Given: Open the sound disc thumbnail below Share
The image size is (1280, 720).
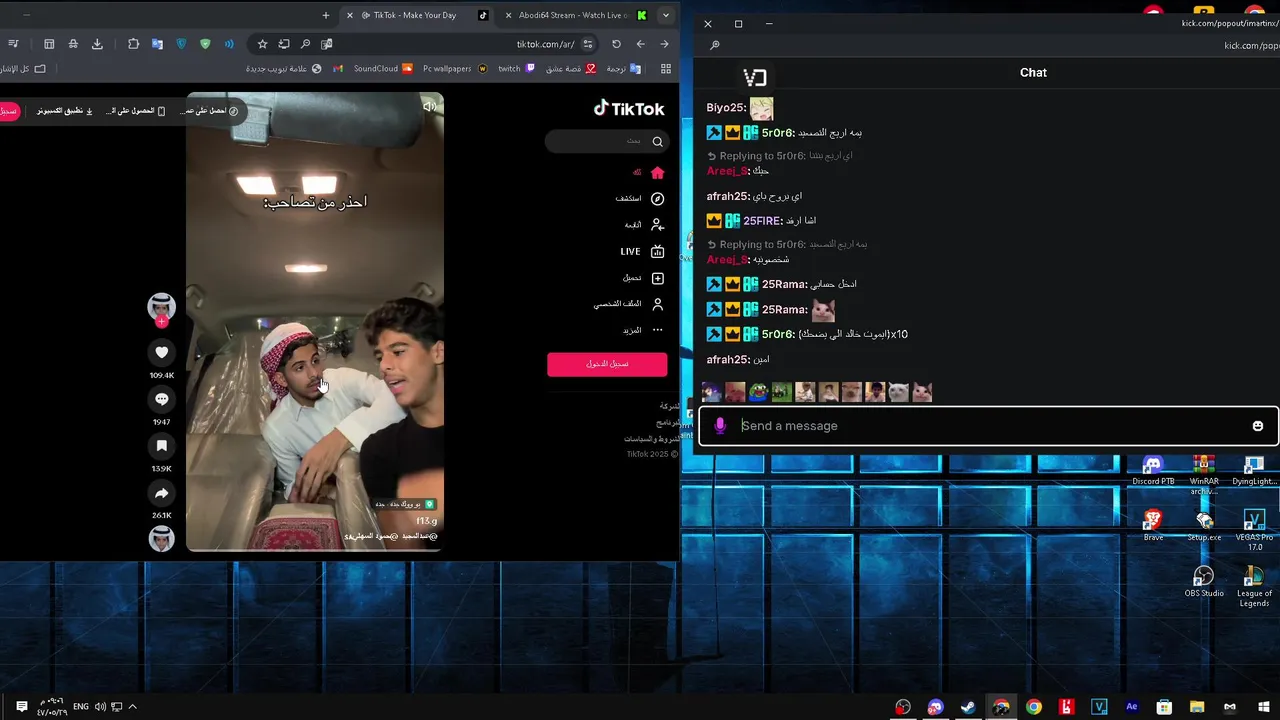Looking at the screenshot, I should (162, 539).
